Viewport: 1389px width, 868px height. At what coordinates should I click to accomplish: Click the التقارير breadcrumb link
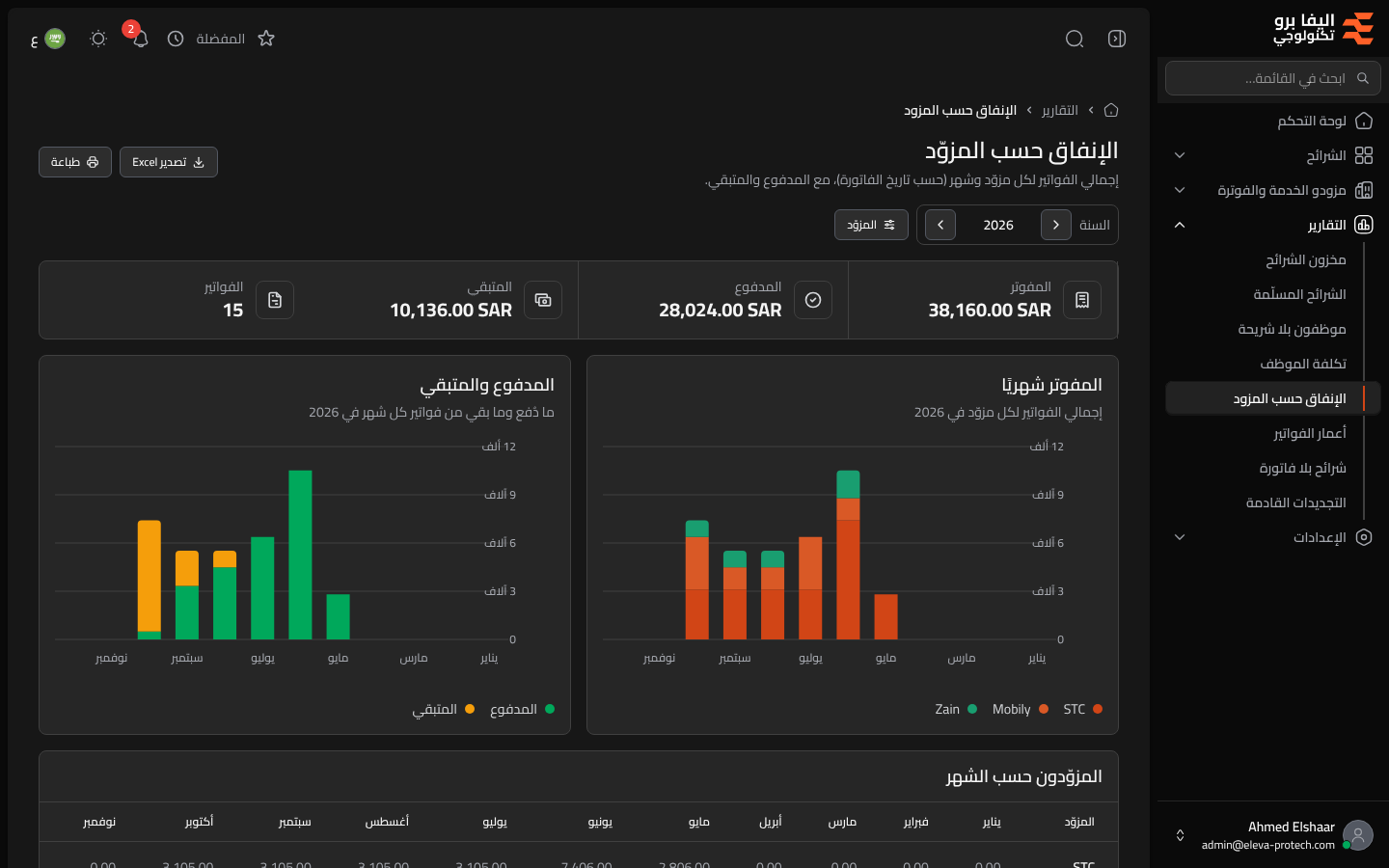(1060, 110)
